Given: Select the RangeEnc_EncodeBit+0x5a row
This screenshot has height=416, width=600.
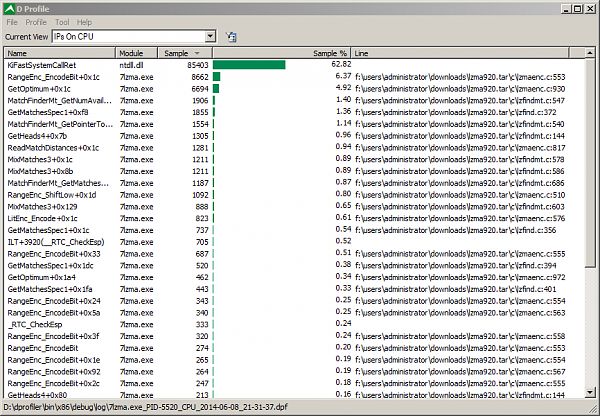Looking at the screenshot, I should [x=295, y=313].
